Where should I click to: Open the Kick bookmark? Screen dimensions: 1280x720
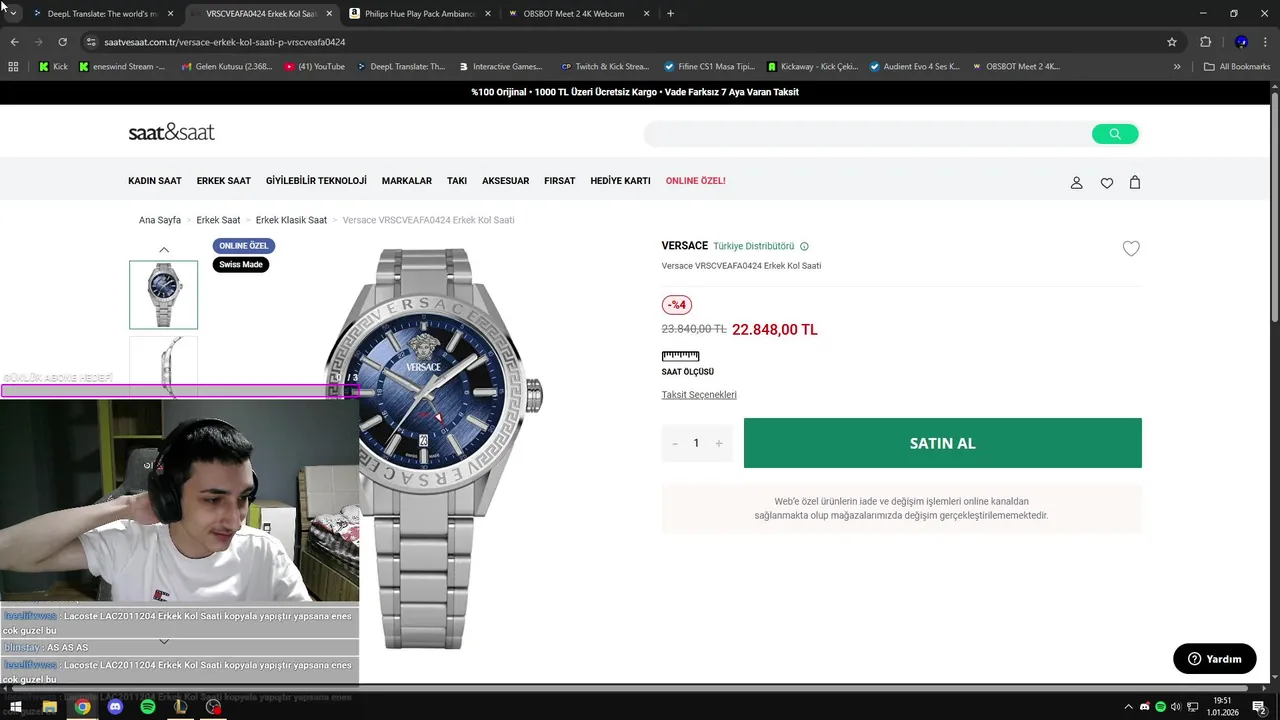point(53,67)
